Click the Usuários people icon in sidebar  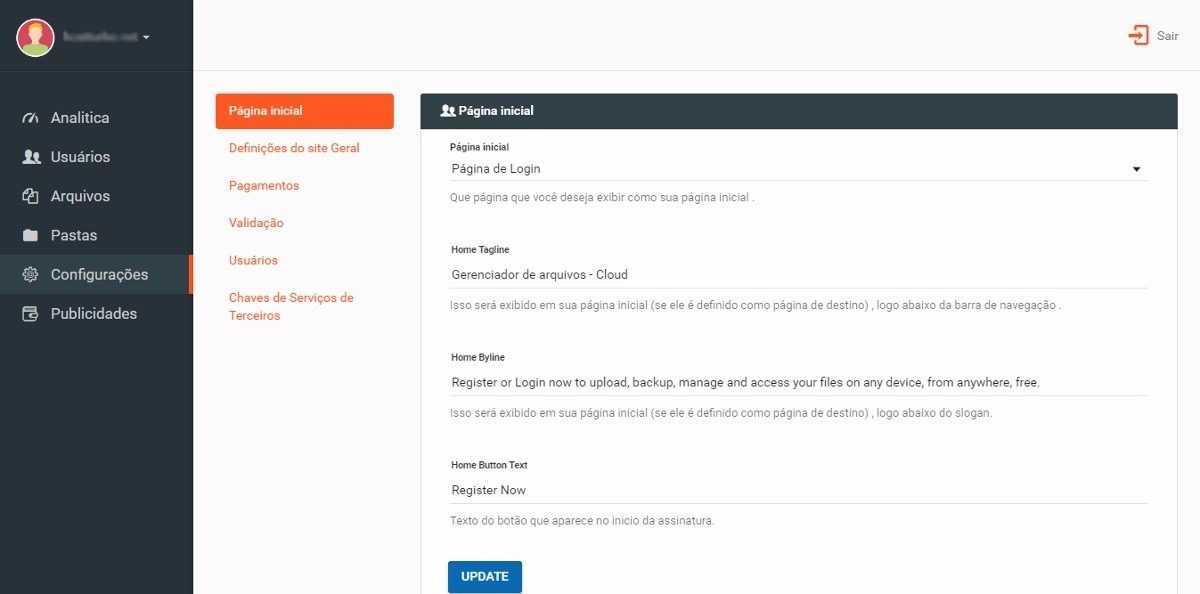point(30,157)
